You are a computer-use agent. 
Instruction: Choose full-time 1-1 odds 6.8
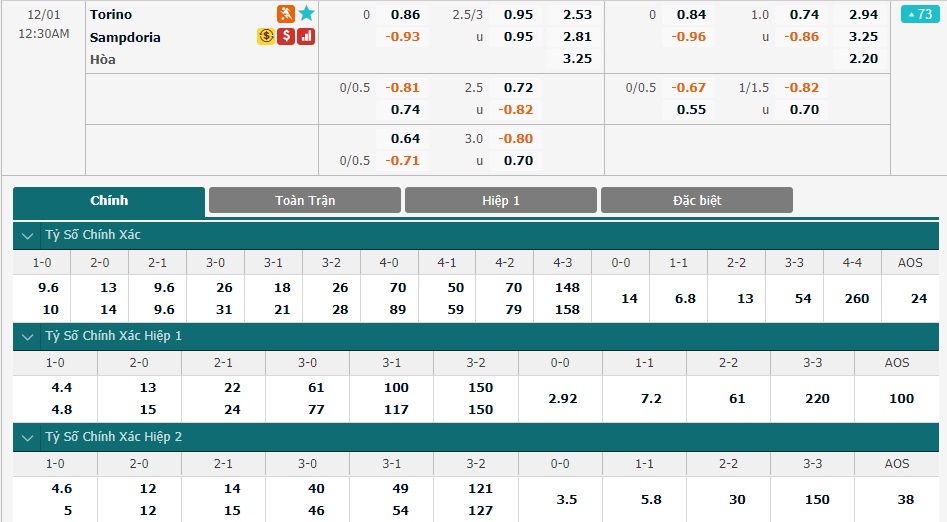[685, 298]
